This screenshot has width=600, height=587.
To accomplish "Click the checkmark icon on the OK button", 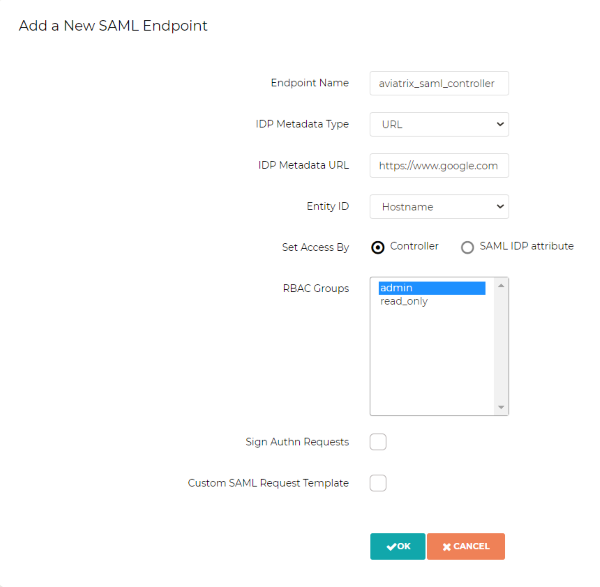I will coord(390,546).
